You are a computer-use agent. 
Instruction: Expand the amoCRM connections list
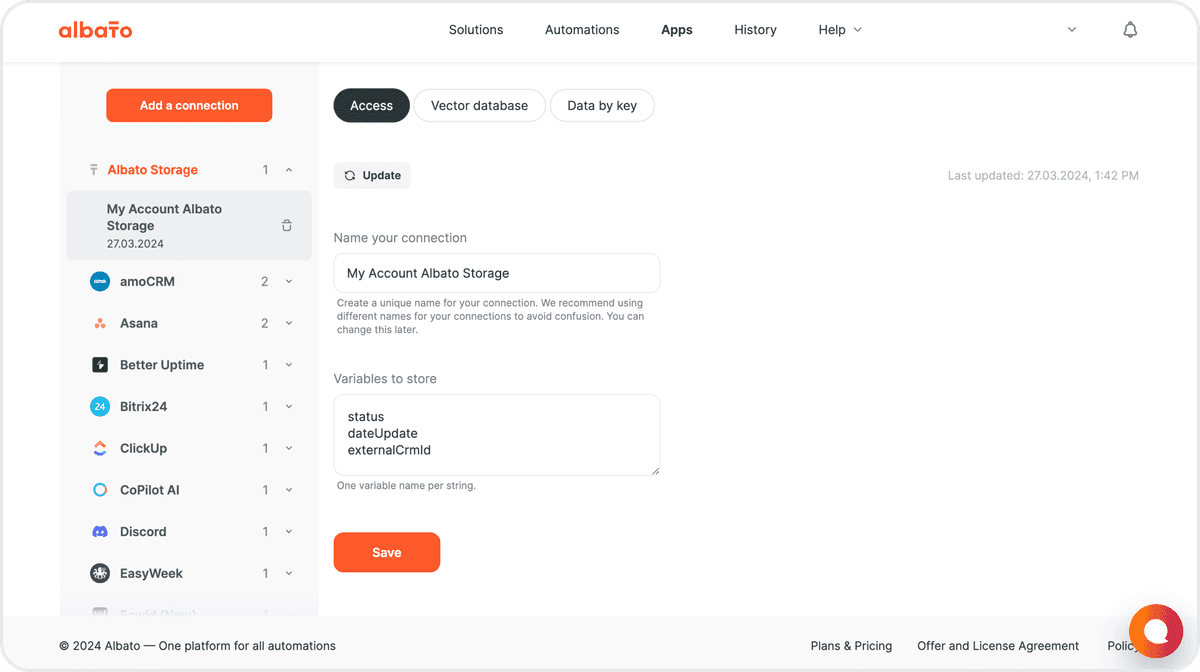tap(289, 282)
